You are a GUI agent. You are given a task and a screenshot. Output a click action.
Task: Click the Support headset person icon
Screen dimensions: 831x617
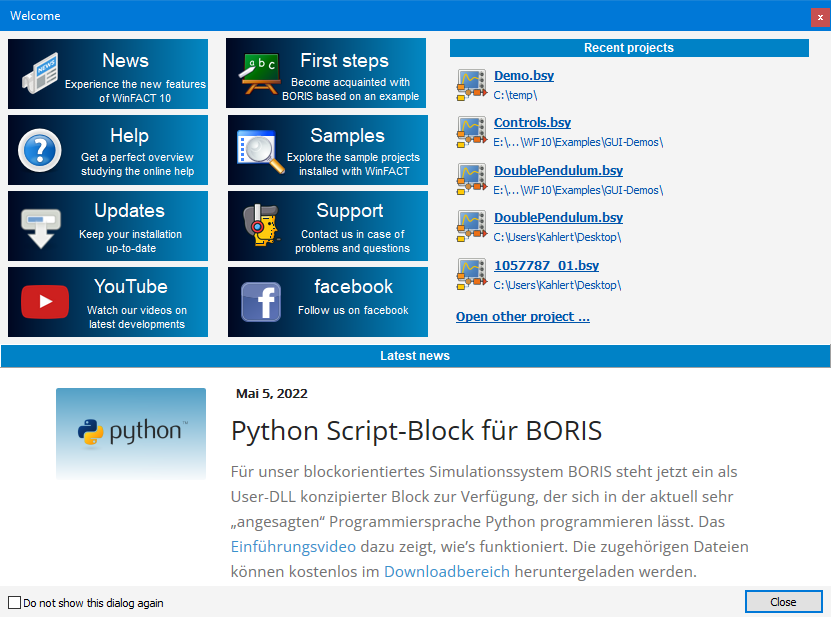tap(261, 225)
